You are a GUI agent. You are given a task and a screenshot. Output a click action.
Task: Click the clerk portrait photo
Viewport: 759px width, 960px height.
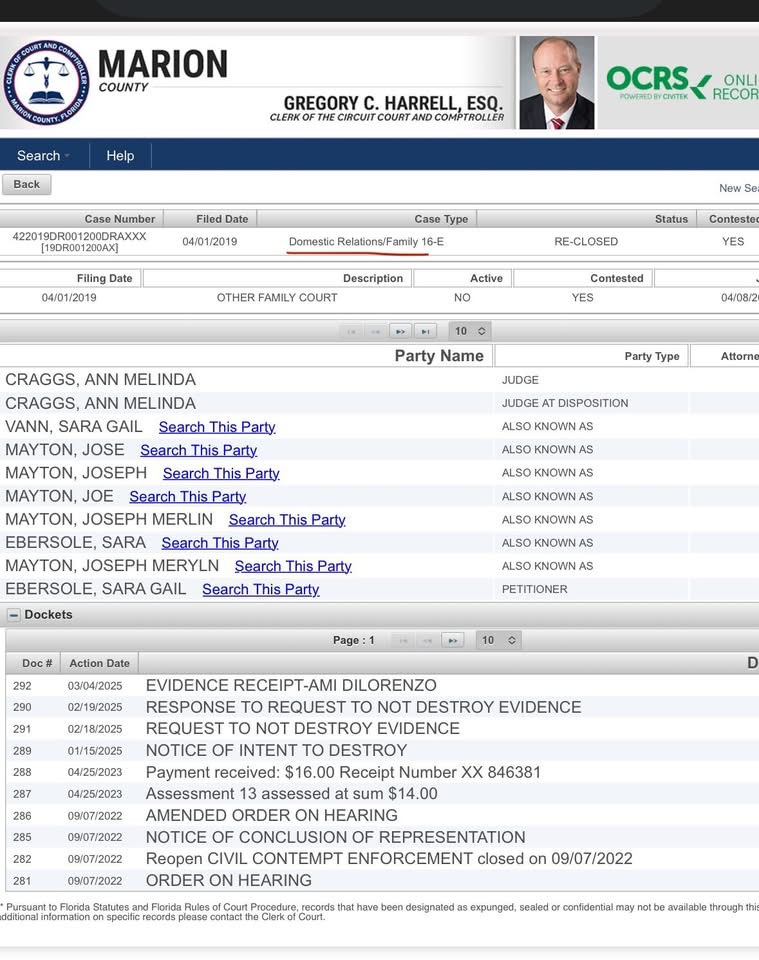556,83
